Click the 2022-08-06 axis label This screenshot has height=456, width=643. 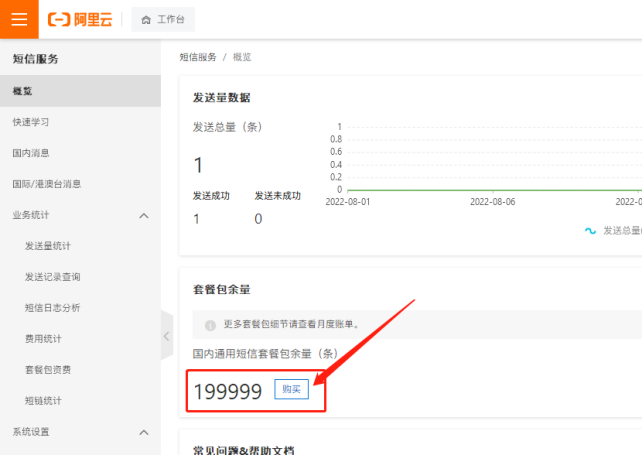coord(493,202)
